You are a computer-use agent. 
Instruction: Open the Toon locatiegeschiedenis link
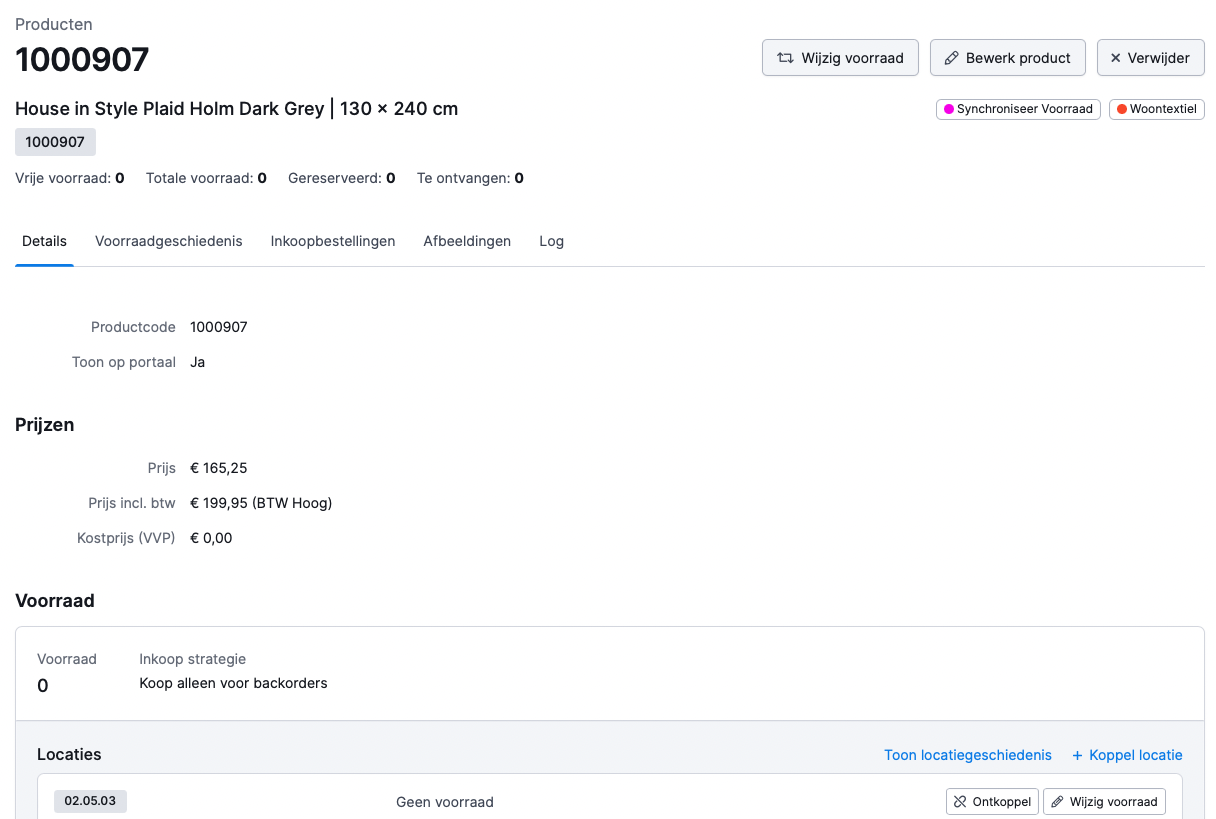coord(967,755)
